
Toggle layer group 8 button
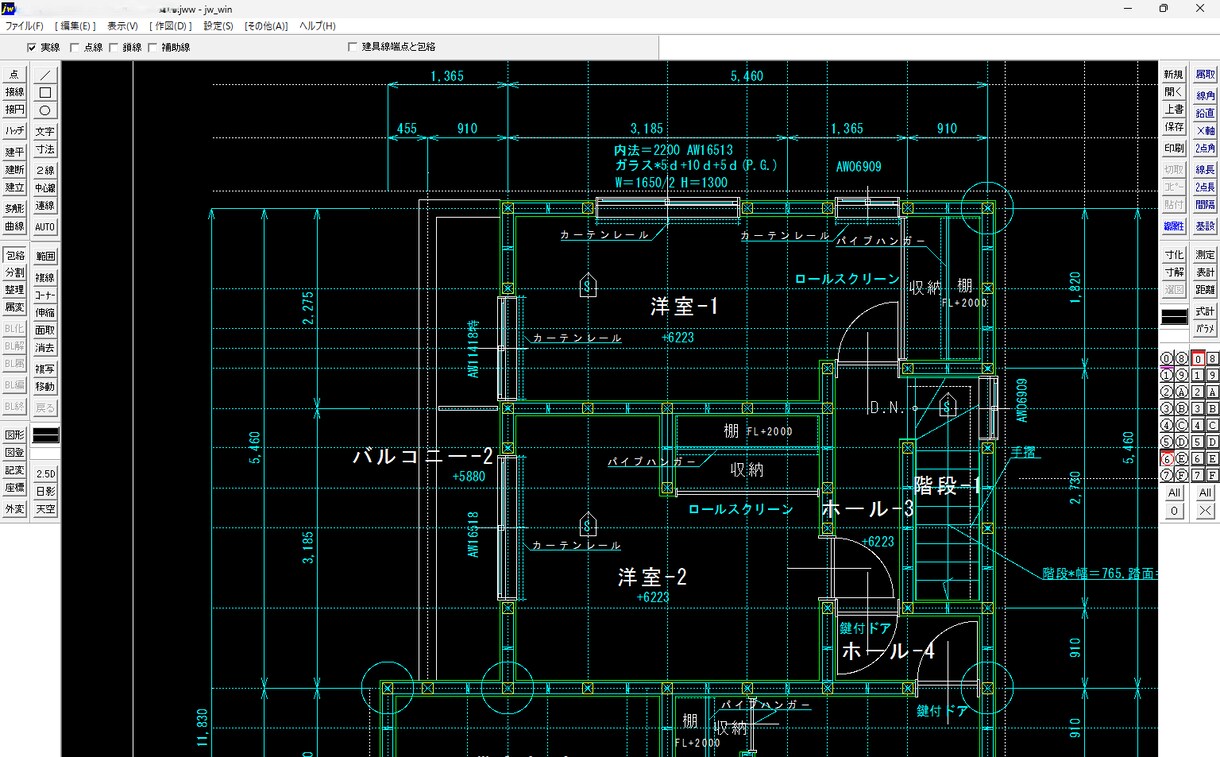tap(1212, 358)
